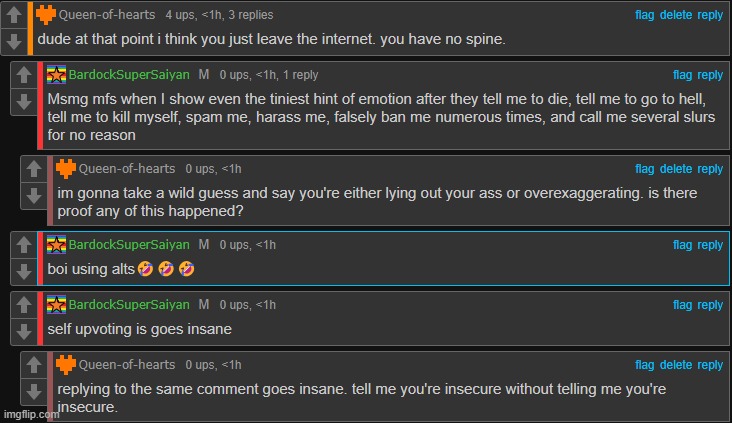Reply to the "self upvoting" comment

point(710,305)
